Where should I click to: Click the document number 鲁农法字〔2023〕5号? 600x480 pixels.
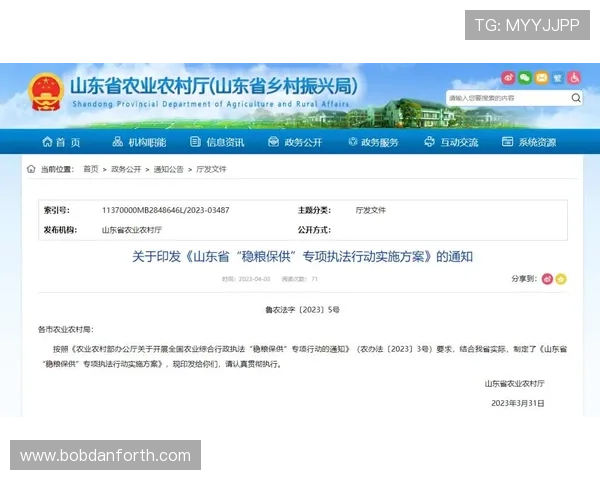(302, 310)
